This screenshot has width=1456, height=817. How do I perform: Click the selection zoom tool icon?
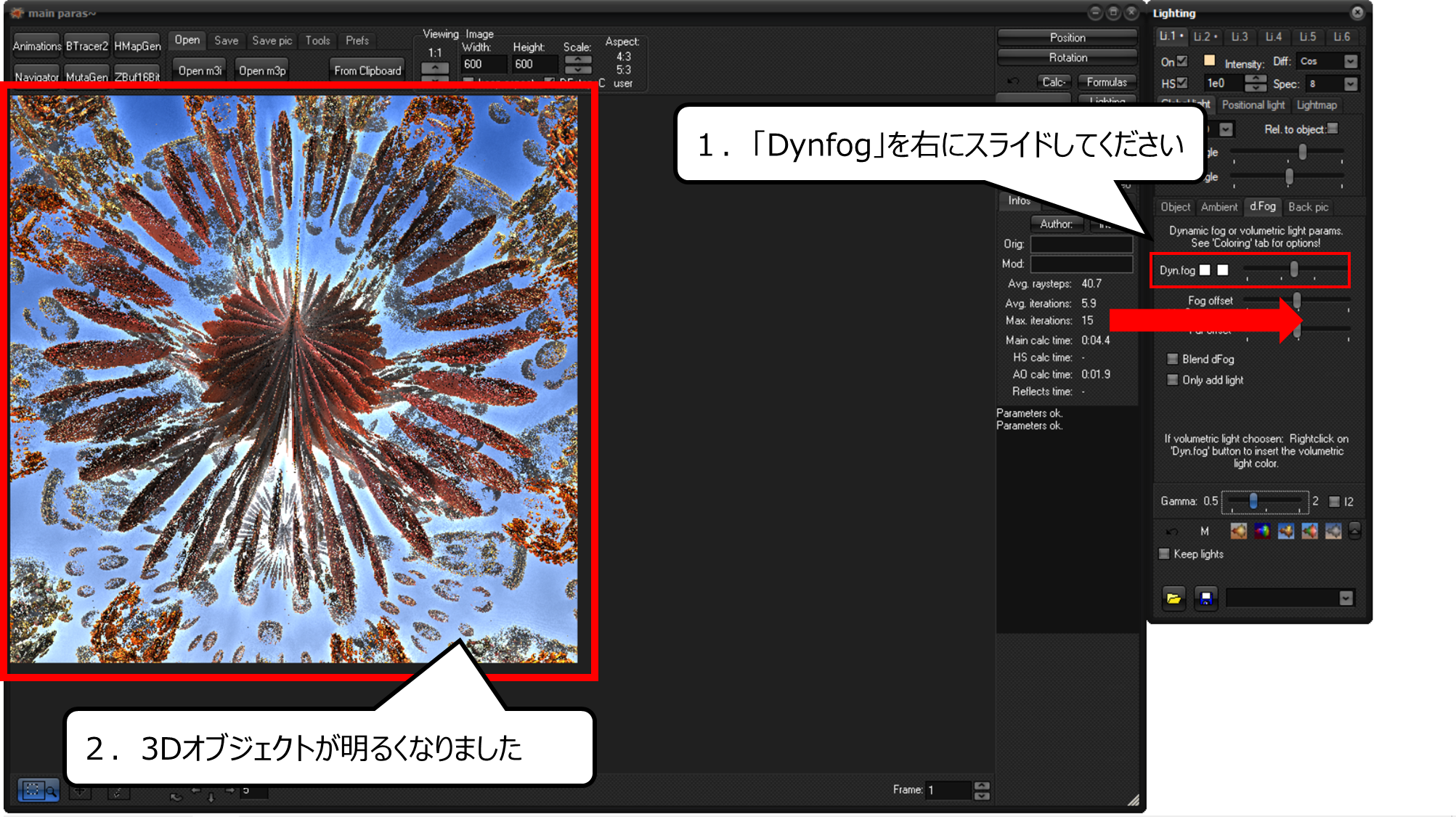click(x=38, y=790)
